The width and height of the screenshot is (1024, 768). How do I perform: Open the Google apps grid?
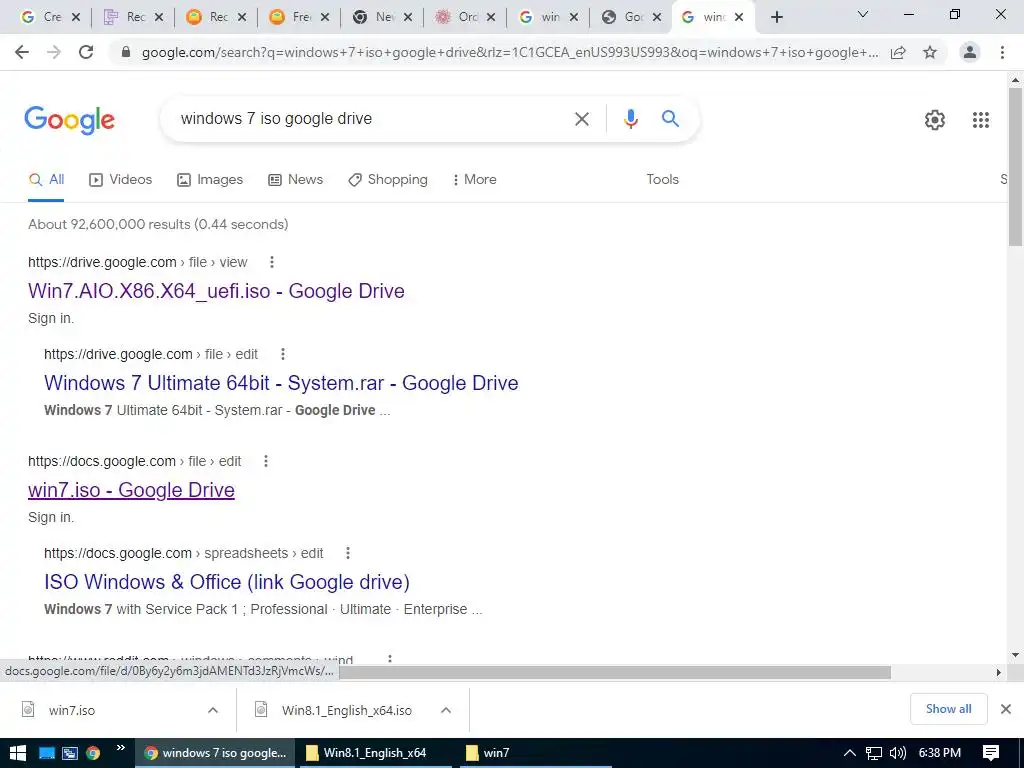tap(980, 120)
